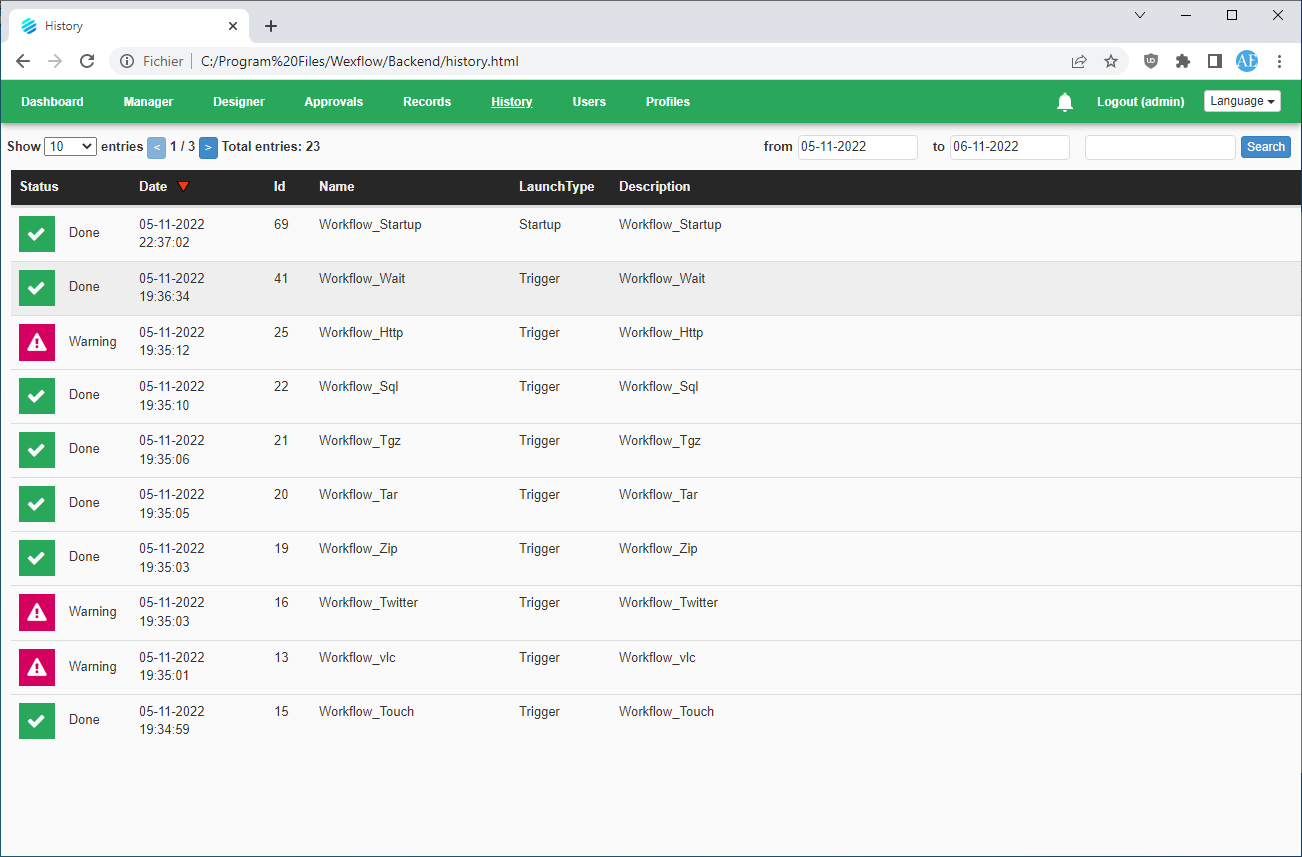Click the from date field
1302x857 pixels.
pos(857,147)
